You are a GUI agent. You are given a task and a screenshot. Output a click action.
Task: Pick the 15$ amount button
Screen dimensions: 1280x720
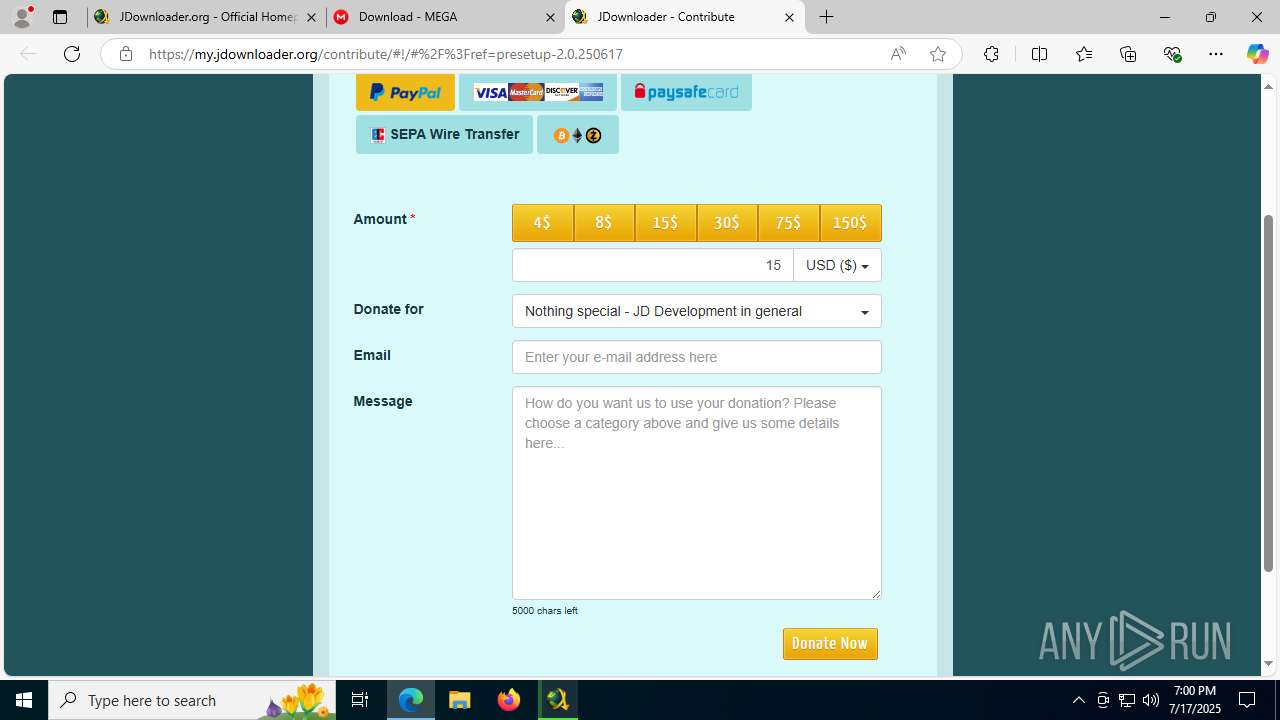pyautogui.click(x=666, y=223)
